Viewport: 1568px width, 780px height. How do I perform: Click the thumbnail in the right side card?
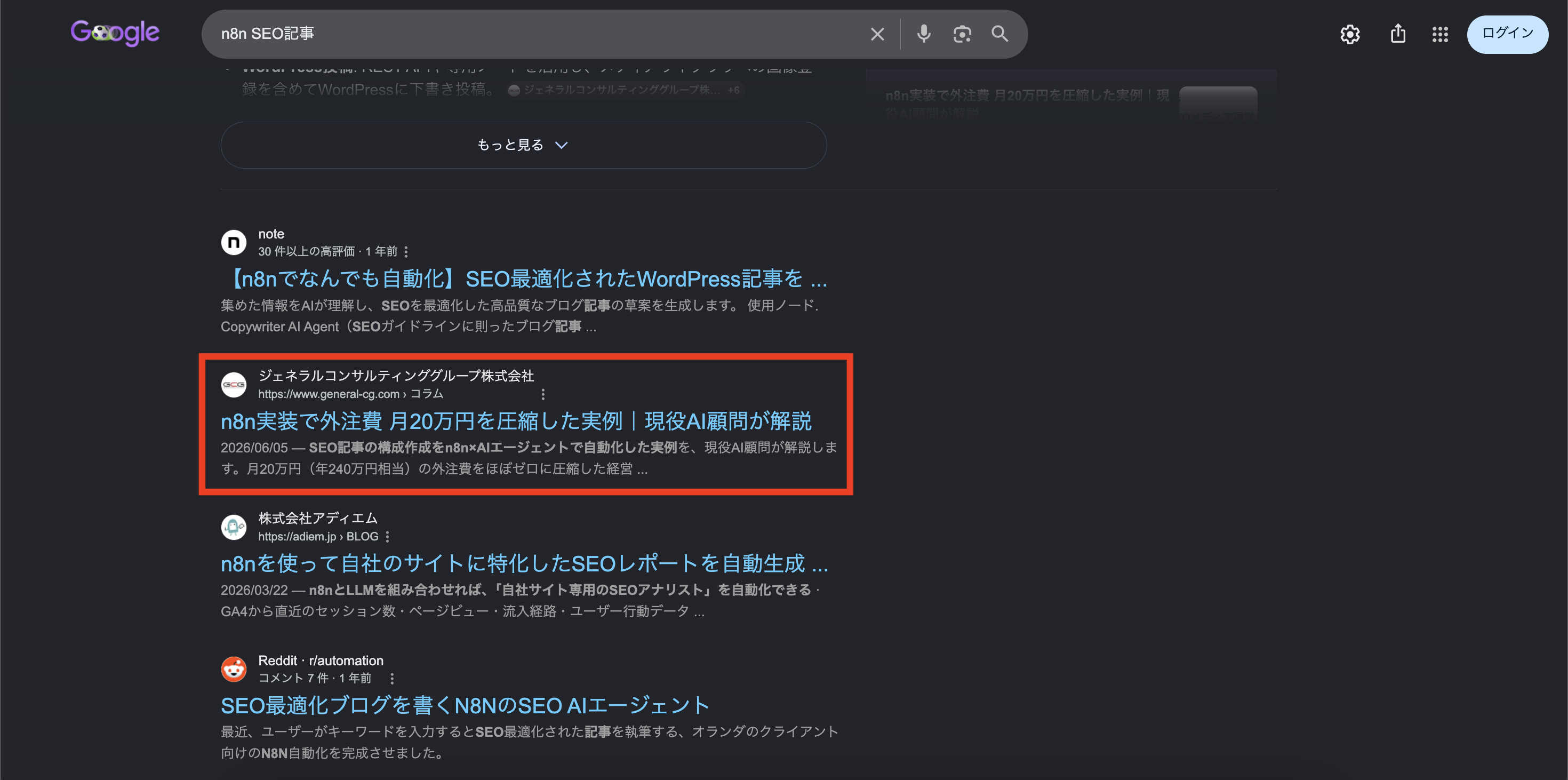point(1218,104)
